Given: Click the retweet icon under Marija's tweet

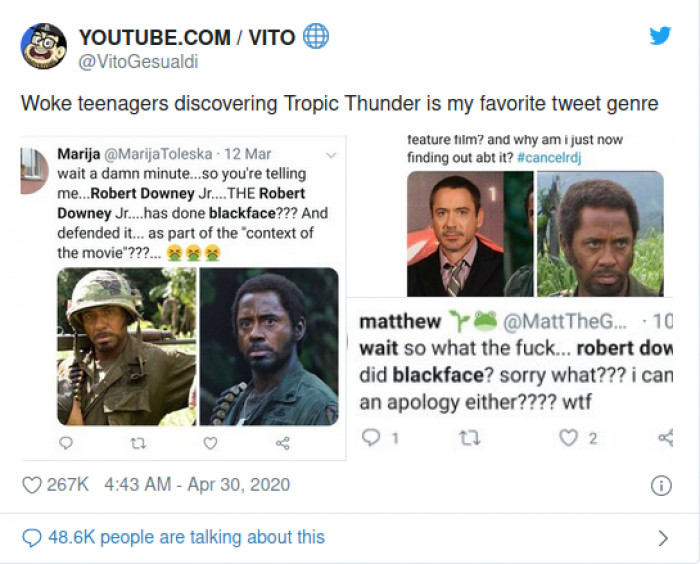Looking at the screenshot, I should (x=138, y=443).
